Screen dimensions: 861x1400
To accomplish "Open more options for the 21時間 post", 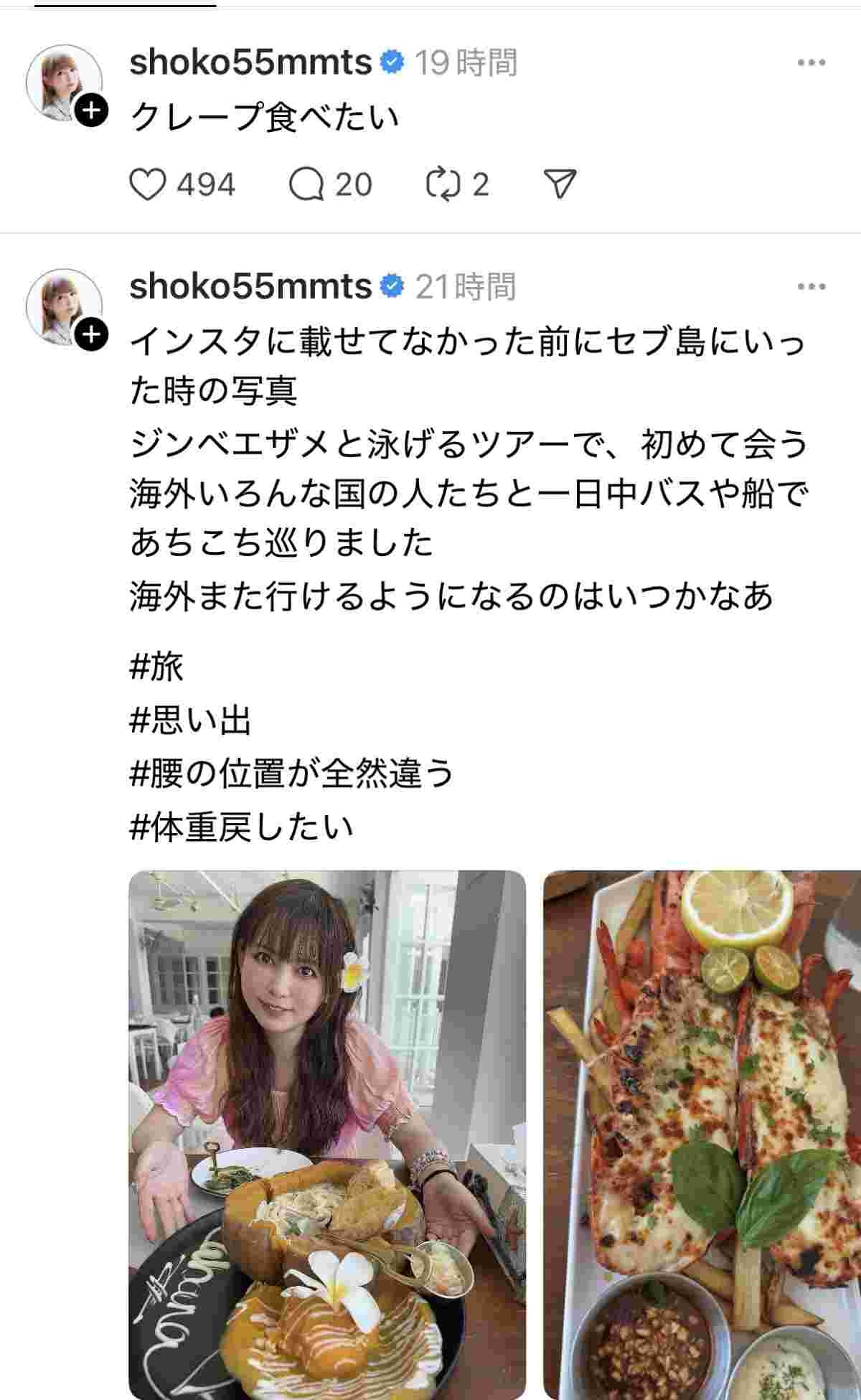I will [811, 287].
